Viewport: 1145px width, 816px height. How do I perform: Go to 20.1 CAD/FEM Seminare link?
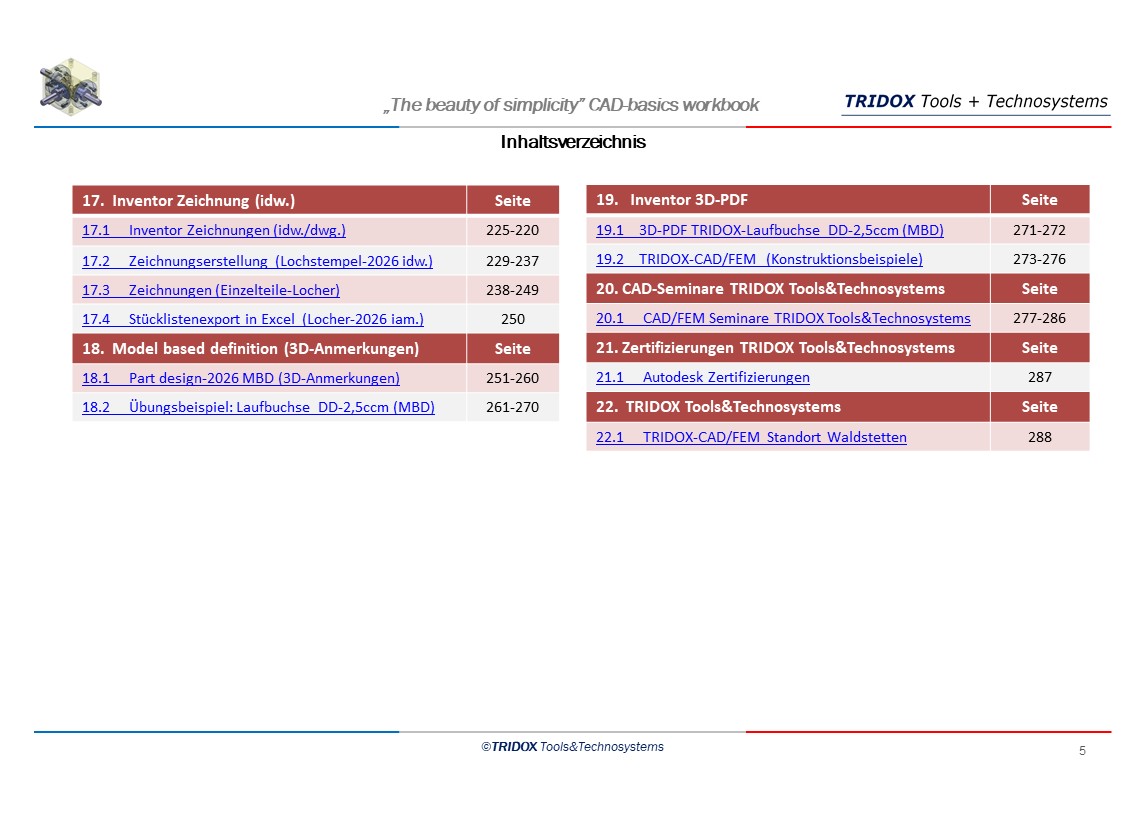(783, 319)
